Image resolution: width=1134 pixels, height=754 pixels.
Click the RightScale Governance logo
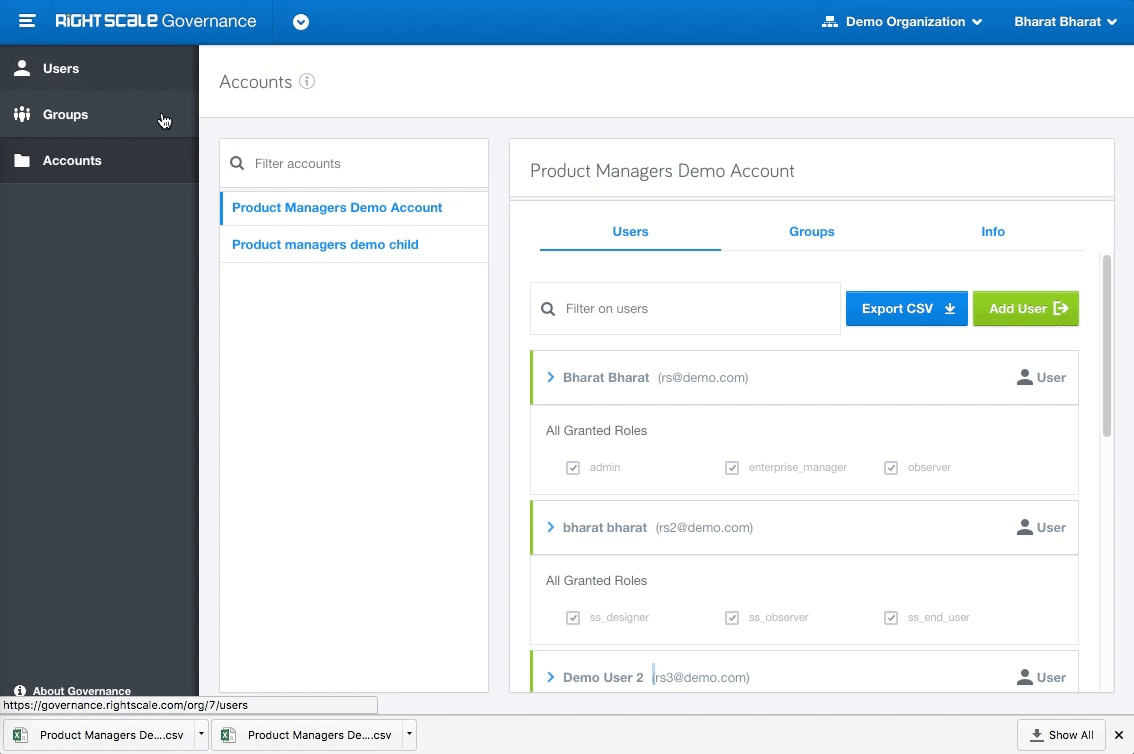click(x=155, y=21)
